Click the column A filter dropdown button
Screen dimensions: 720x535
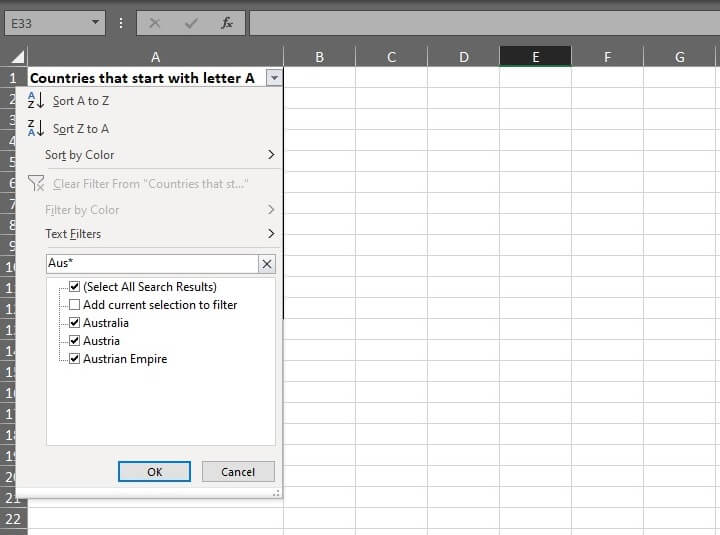click(x=274, y=77)
